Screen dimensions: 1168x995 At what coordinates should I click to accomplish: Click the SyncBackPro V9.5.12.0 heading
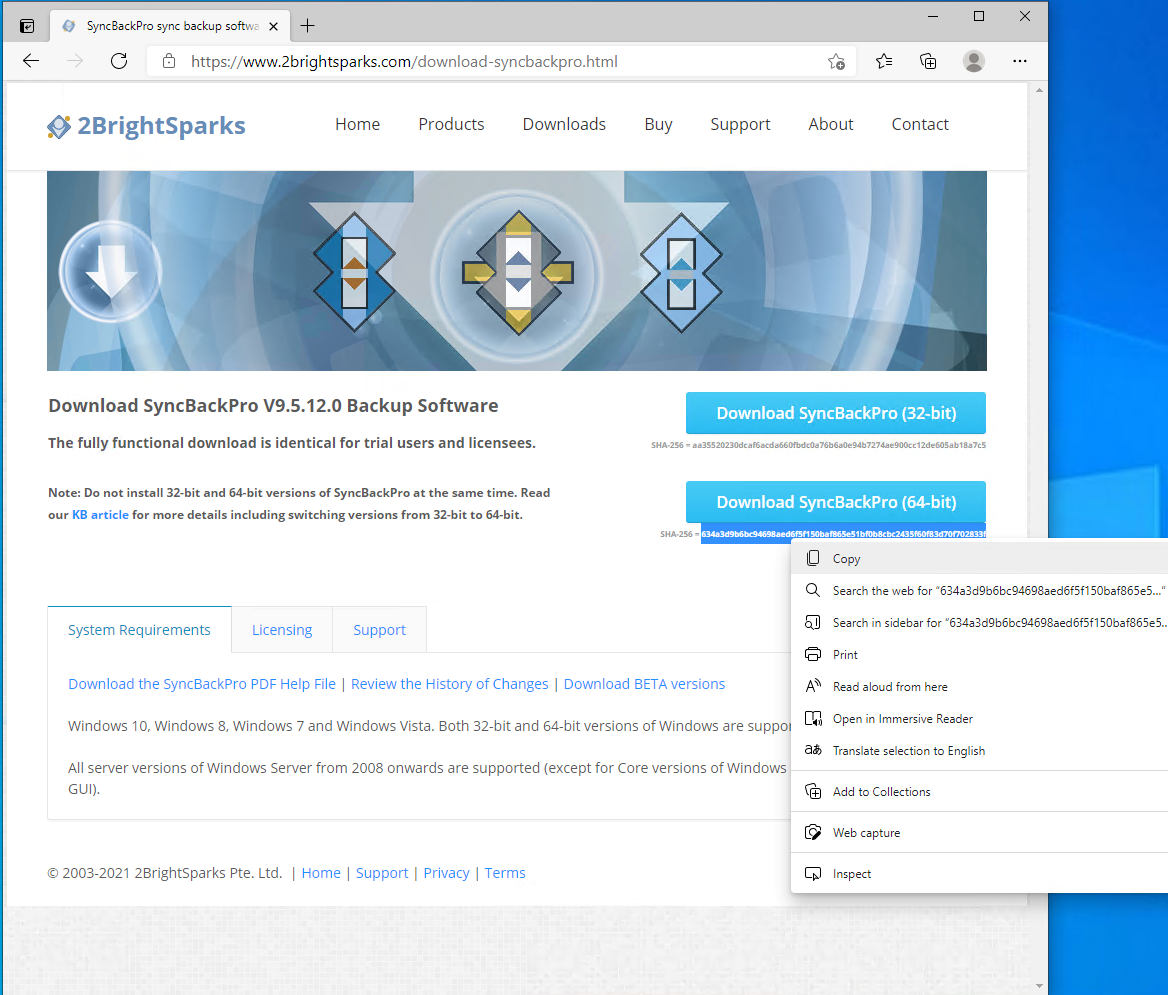tap(273, 406)
